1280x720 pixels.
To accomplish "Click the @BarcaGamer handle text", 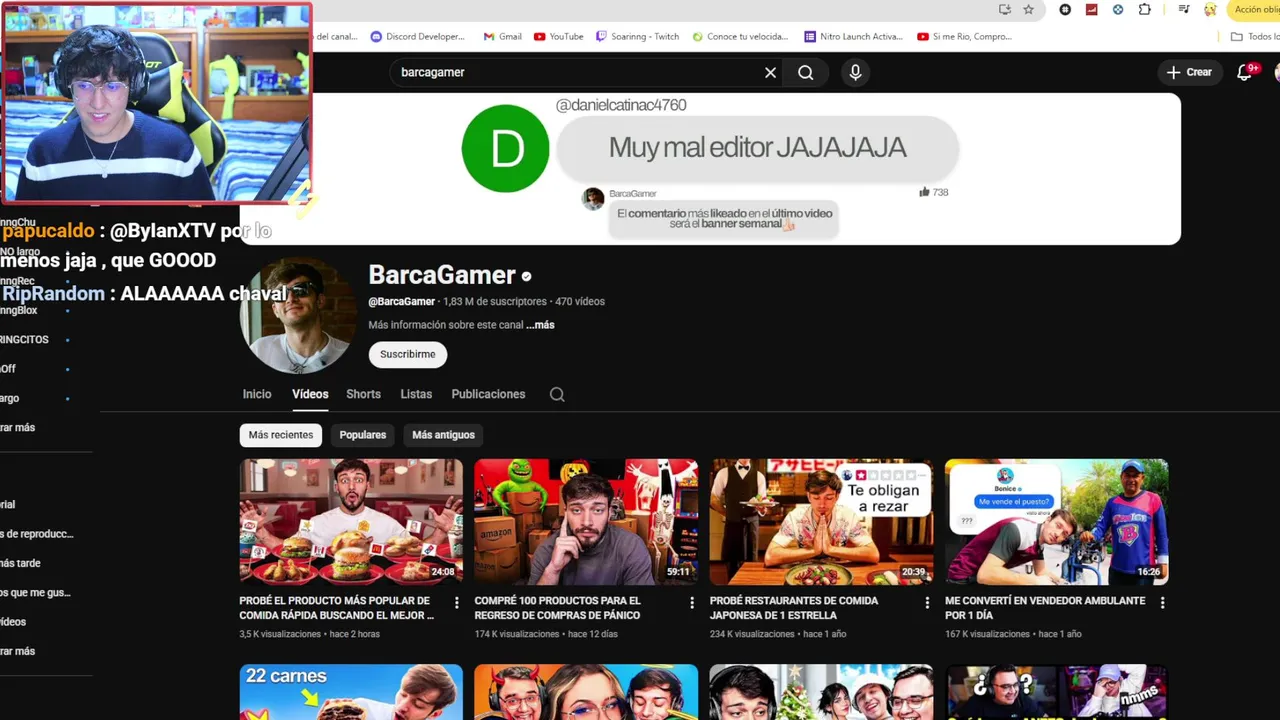I will [x=401, y=301].
